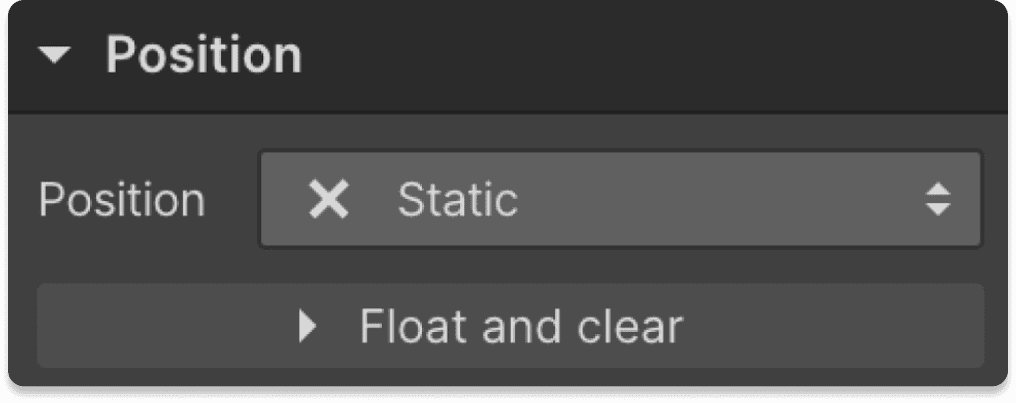Expand the Float and clear section
The height and width of the screenshot is (403, 1016).
[510, 326]
